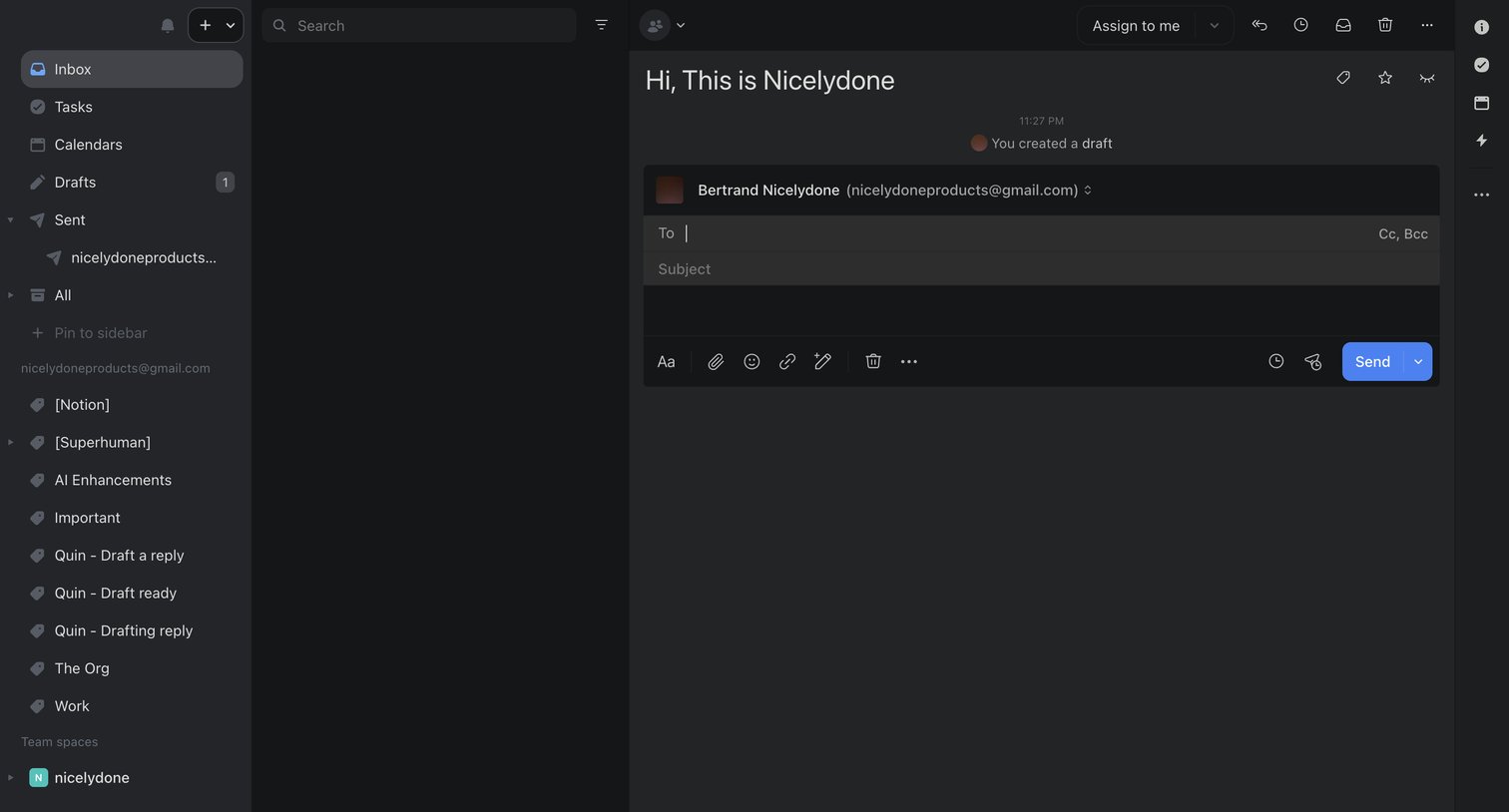
Task: Select the [Superhuman] label
Action: (x=132, y=442)
